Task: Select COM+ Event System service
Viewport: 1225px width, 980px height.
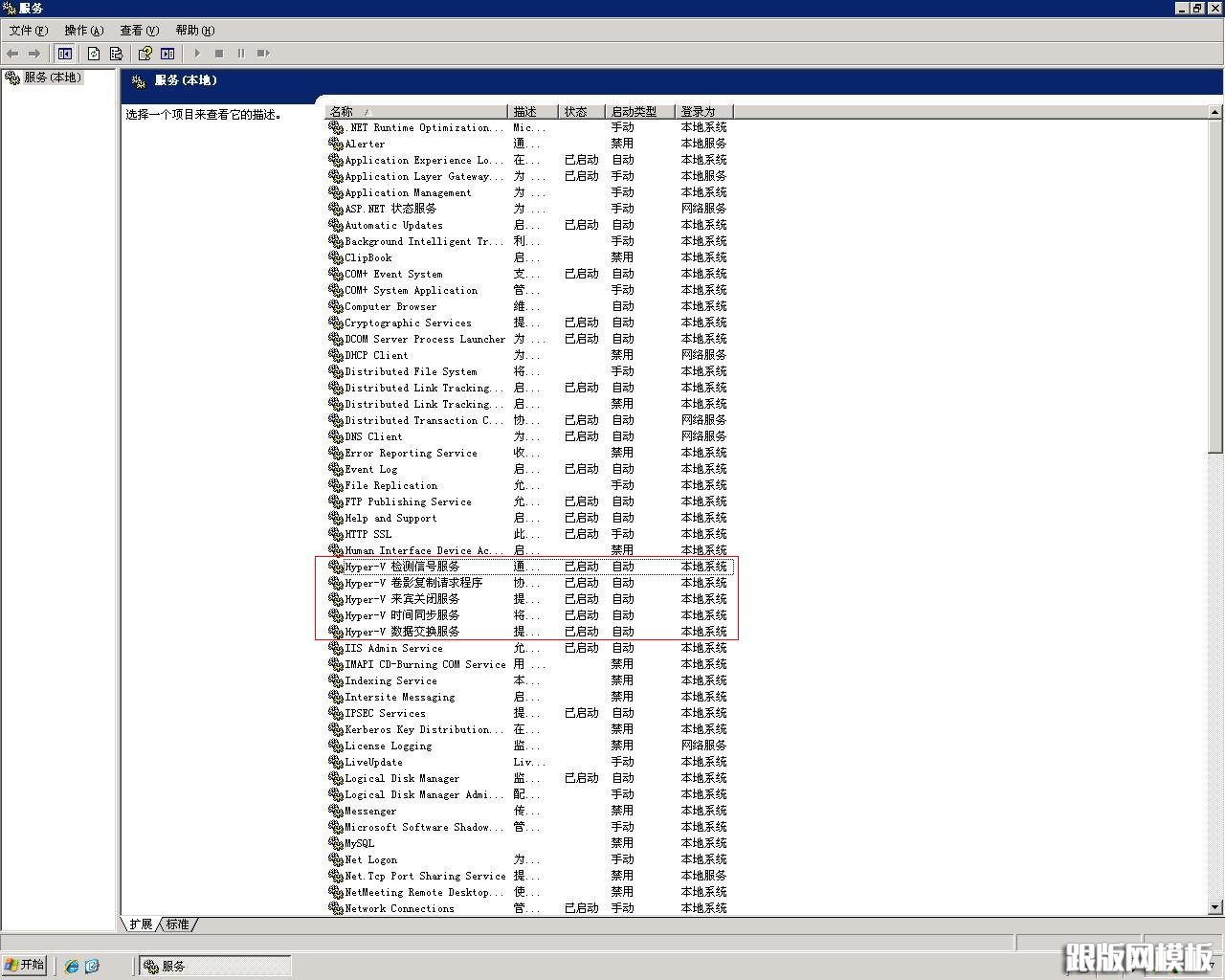Action: click(529, 274)
